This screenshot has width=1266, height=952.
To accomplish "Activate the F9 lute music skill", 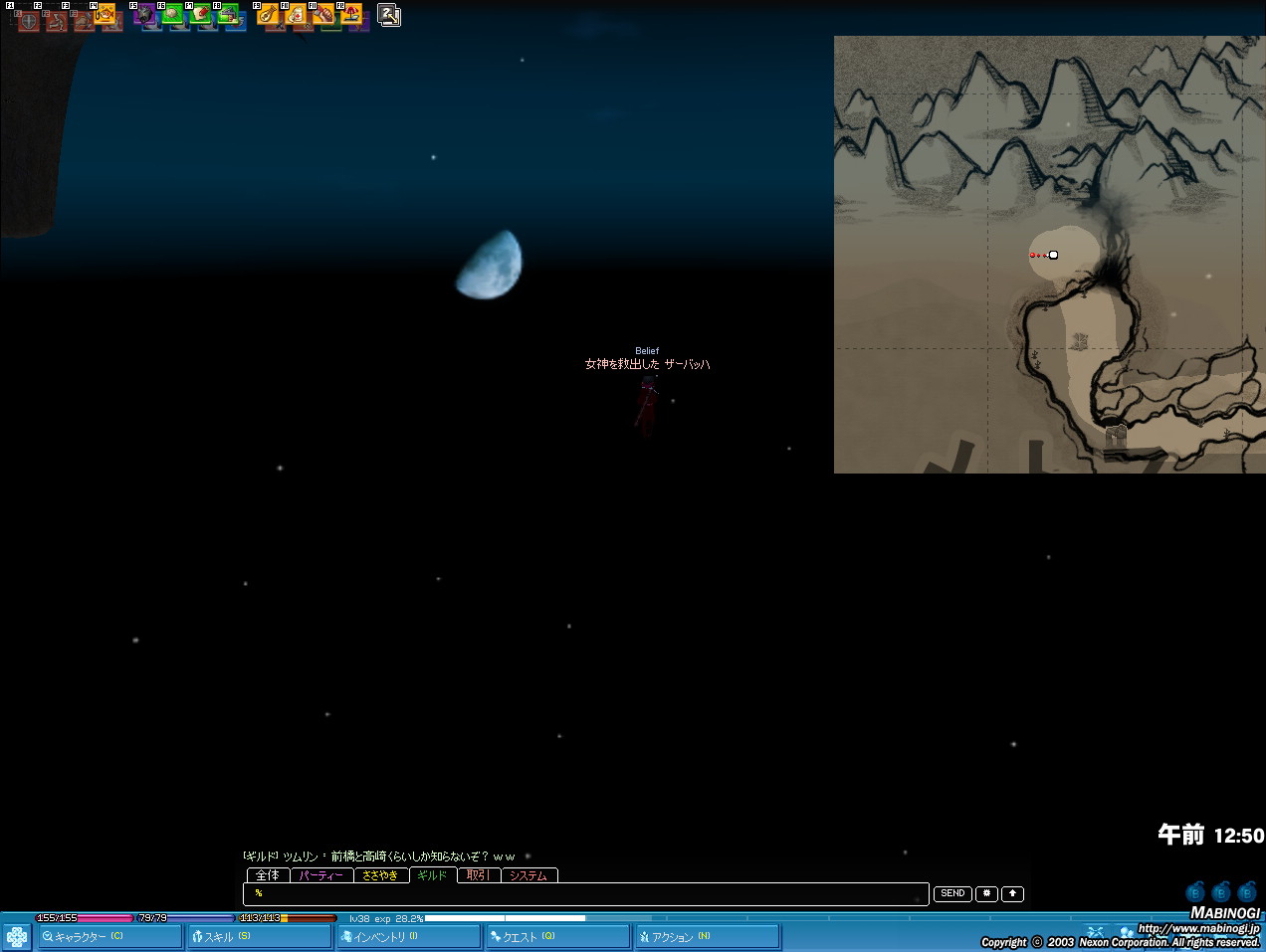I will tap(269, 14).
